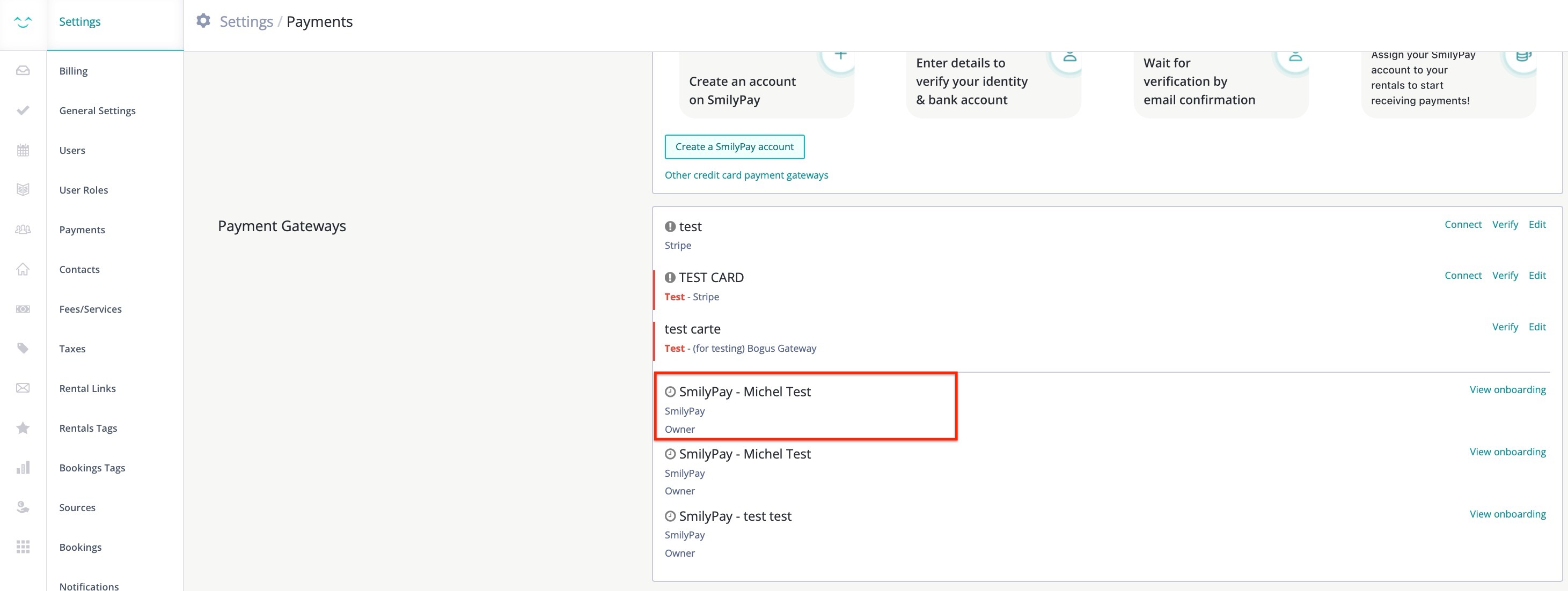The image size is (1568, 591).
Task: Click the 'TEST CARD' gateway name
Action: [711, 278]
